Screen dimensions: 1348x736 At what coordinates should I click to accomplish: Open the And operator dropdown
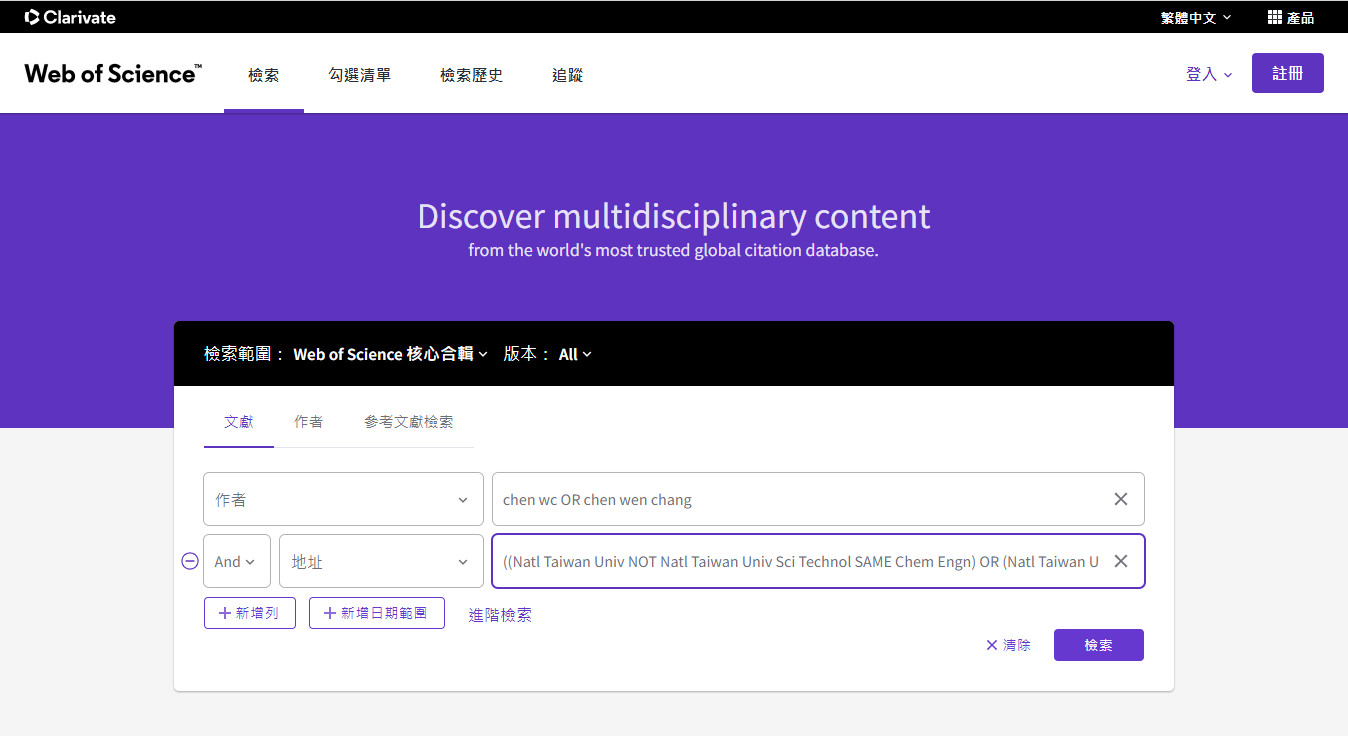point(237,561)
